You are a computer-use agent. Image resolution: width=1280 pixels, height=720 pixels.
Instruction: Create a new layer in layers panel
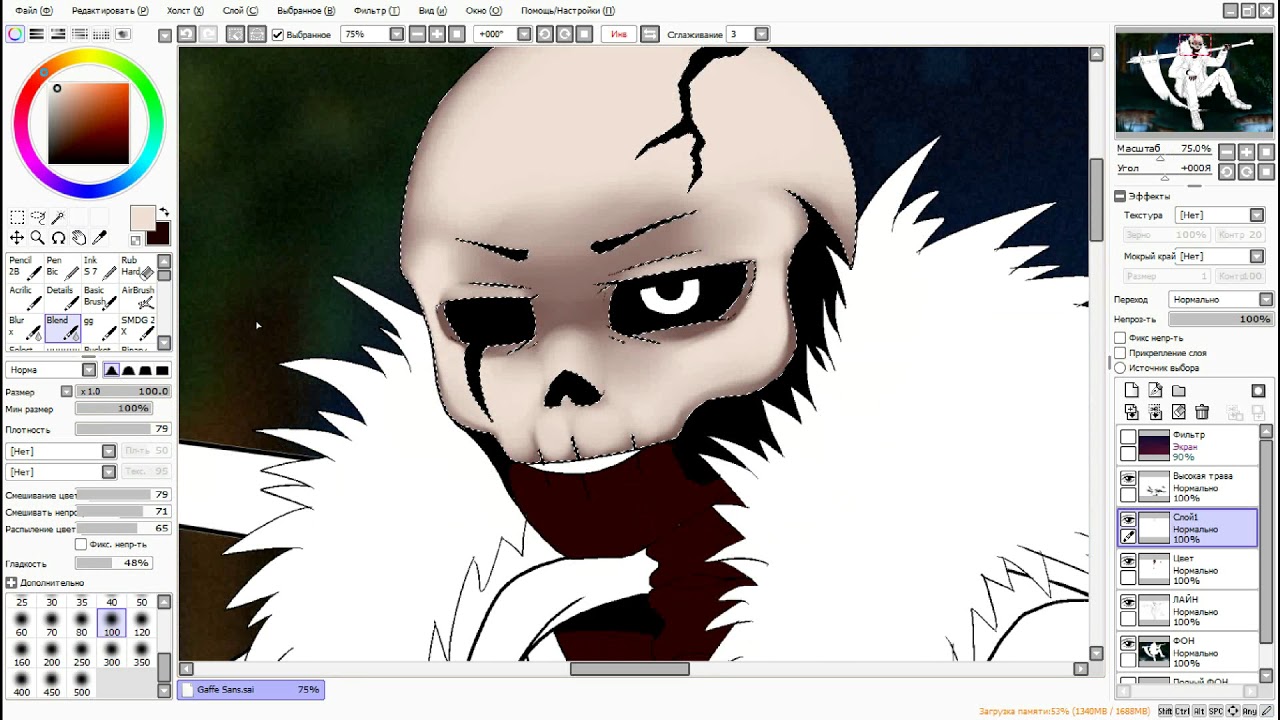[x=1131, y=391]
